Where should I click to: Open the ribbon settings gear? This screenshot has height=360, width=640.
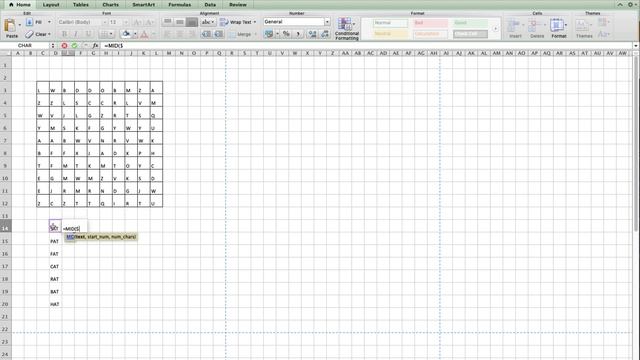point(630,4)
